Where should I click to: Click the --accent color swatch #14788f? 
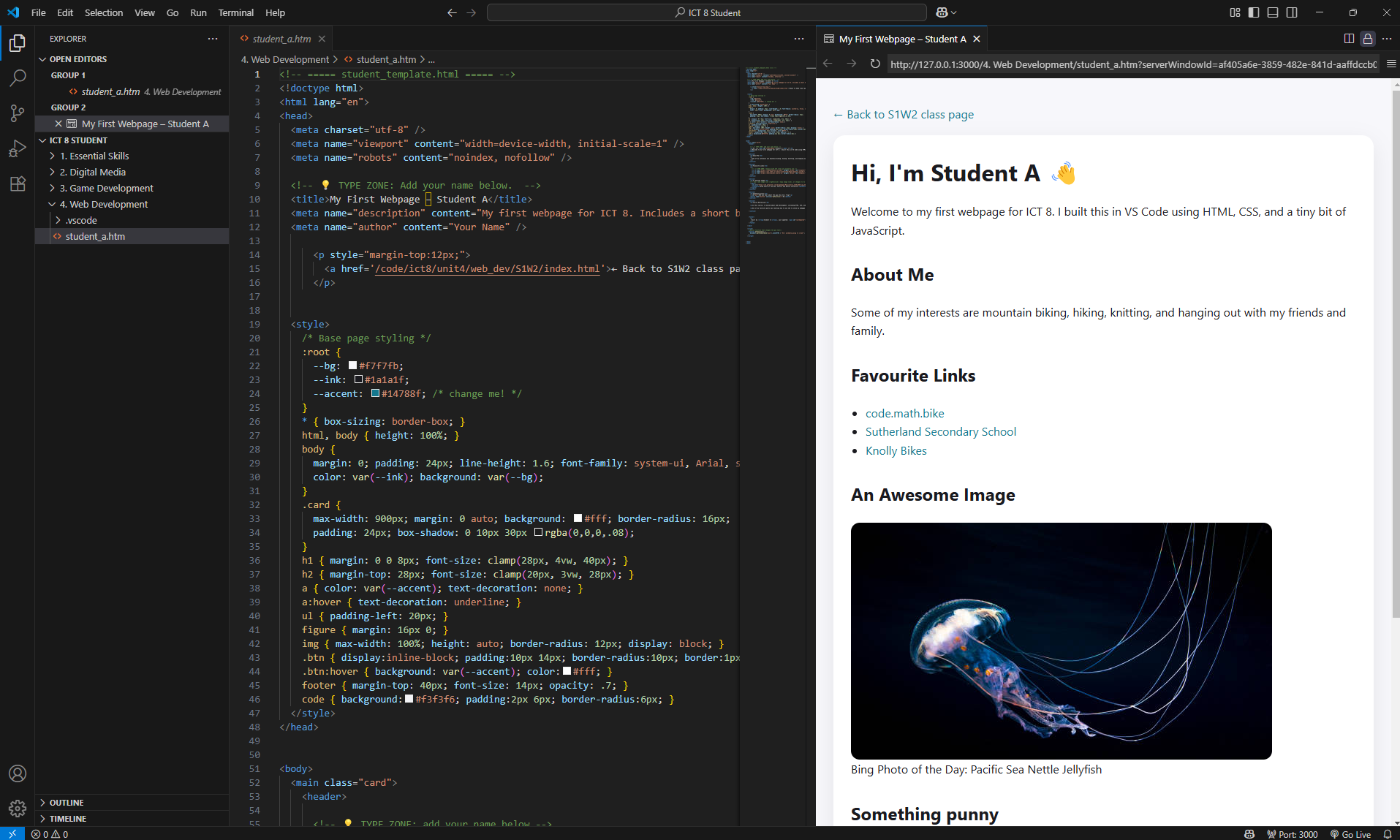(376, 393)
